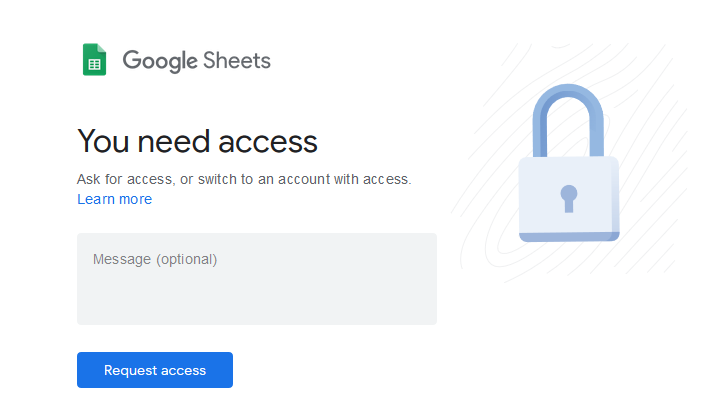Click the "Message (optional)" placeholder text
The image size is (709, 410).
(x=155, y=259)
